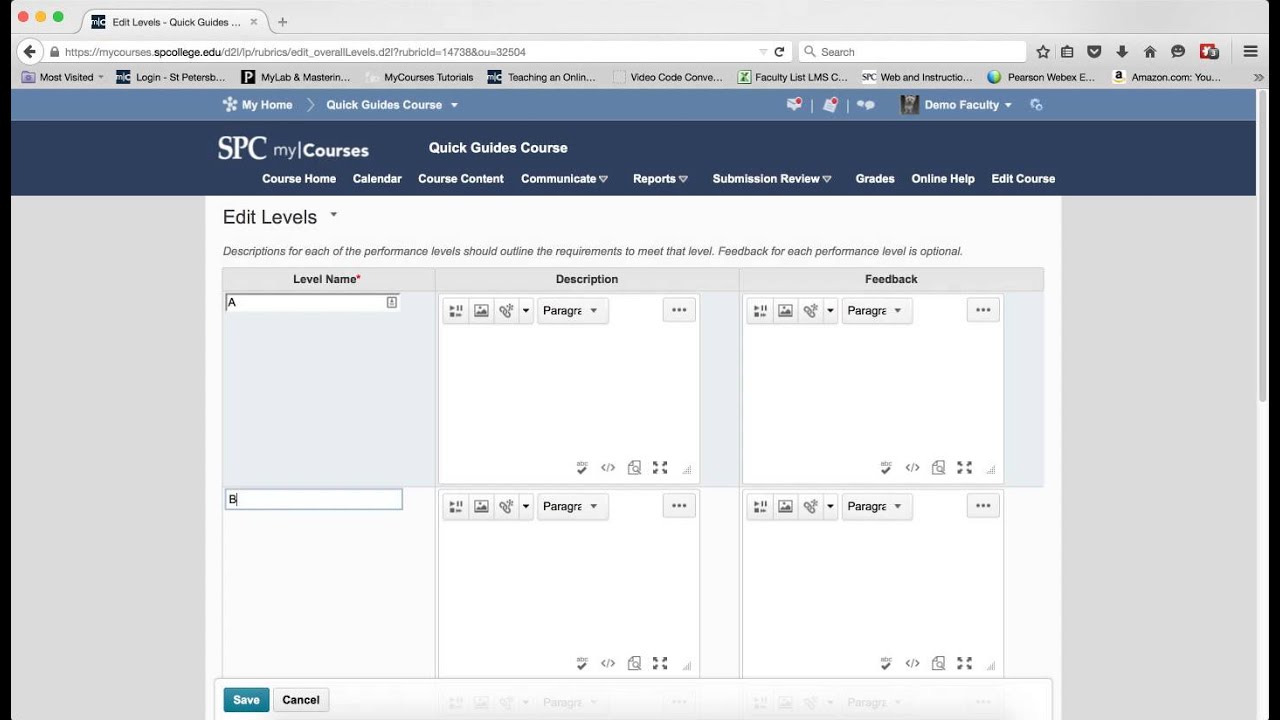
Task: Fullscreen icon in level A Feedback editor
Action: coord(964,467)
